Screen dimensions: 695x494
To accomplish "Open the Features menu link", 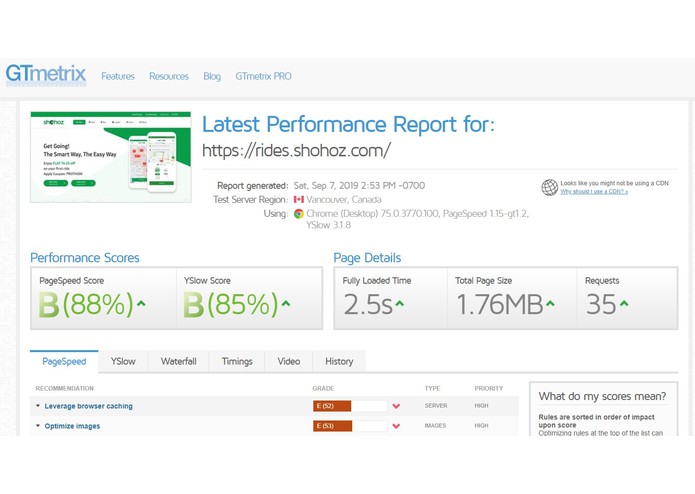I will point(117,76).
